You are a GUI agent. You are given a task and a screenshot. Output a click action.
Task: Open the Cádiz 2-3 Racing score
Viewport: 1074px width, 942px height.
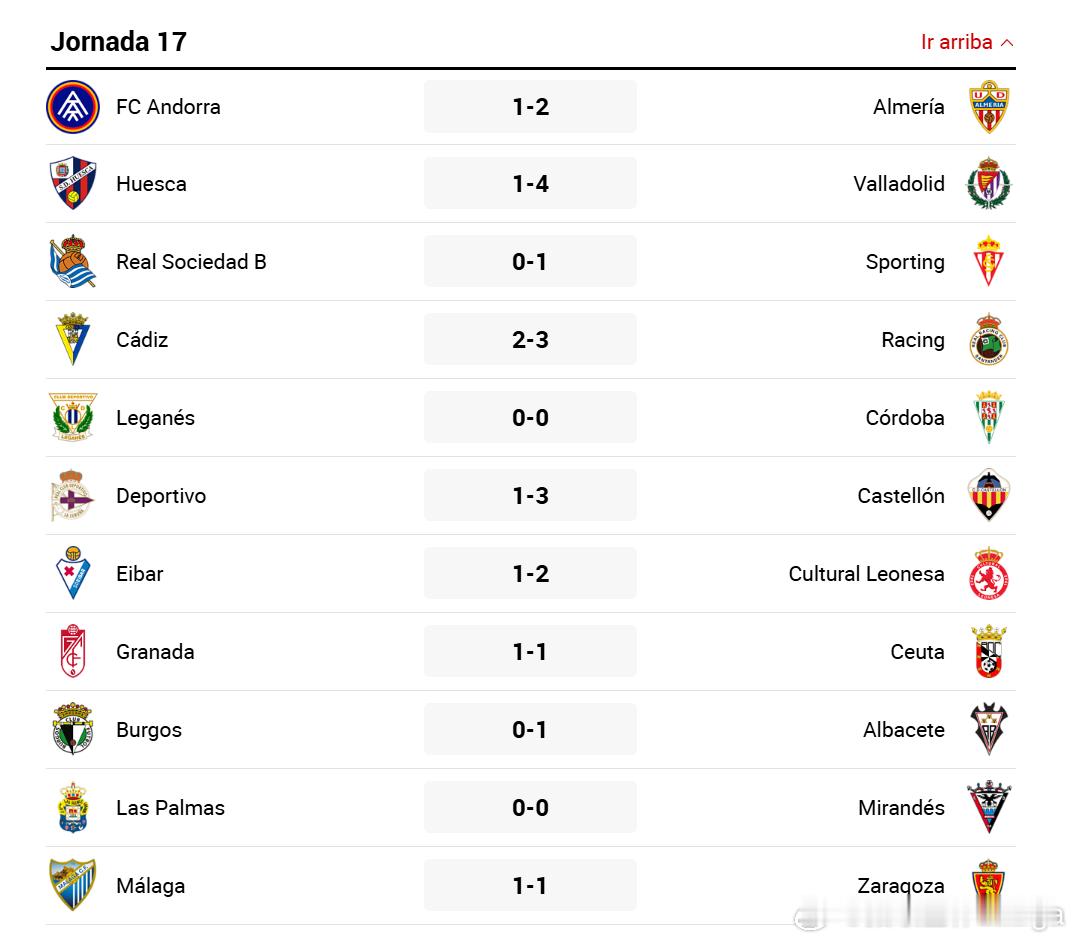point(530,340)
